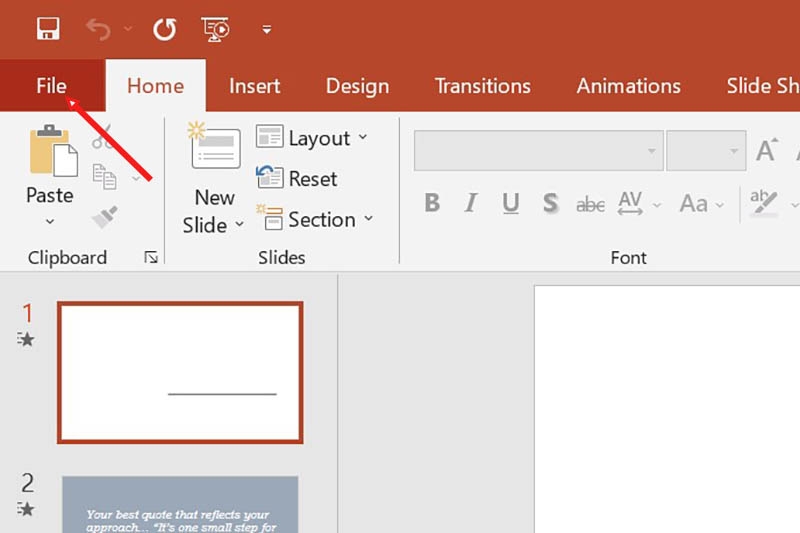Click the Format Painter brush icon
800x533 pixels.
click(105, 217)
